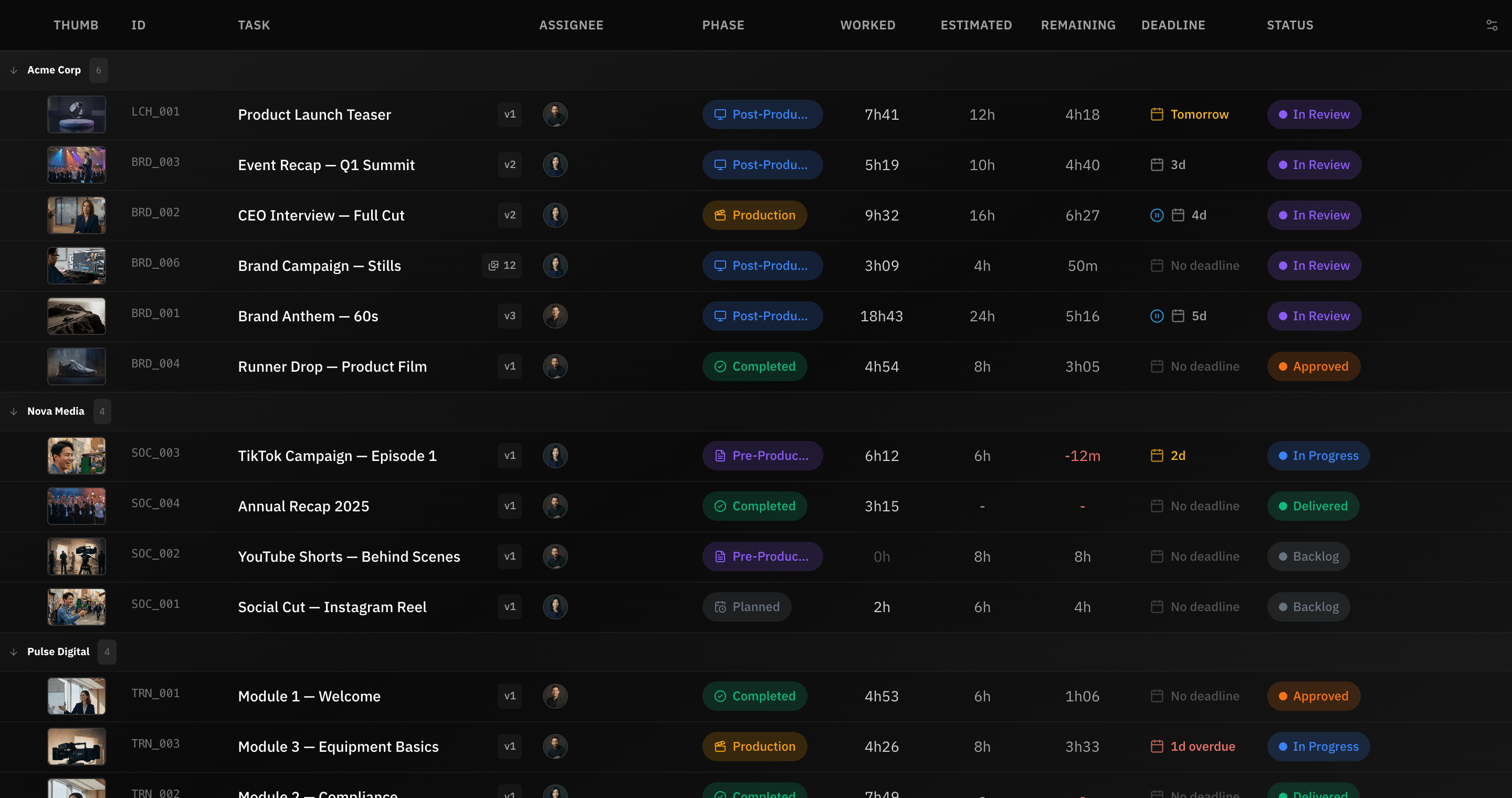
Task: Click the v2 version badge on Event Recap
Action: (x=509, y=165)
